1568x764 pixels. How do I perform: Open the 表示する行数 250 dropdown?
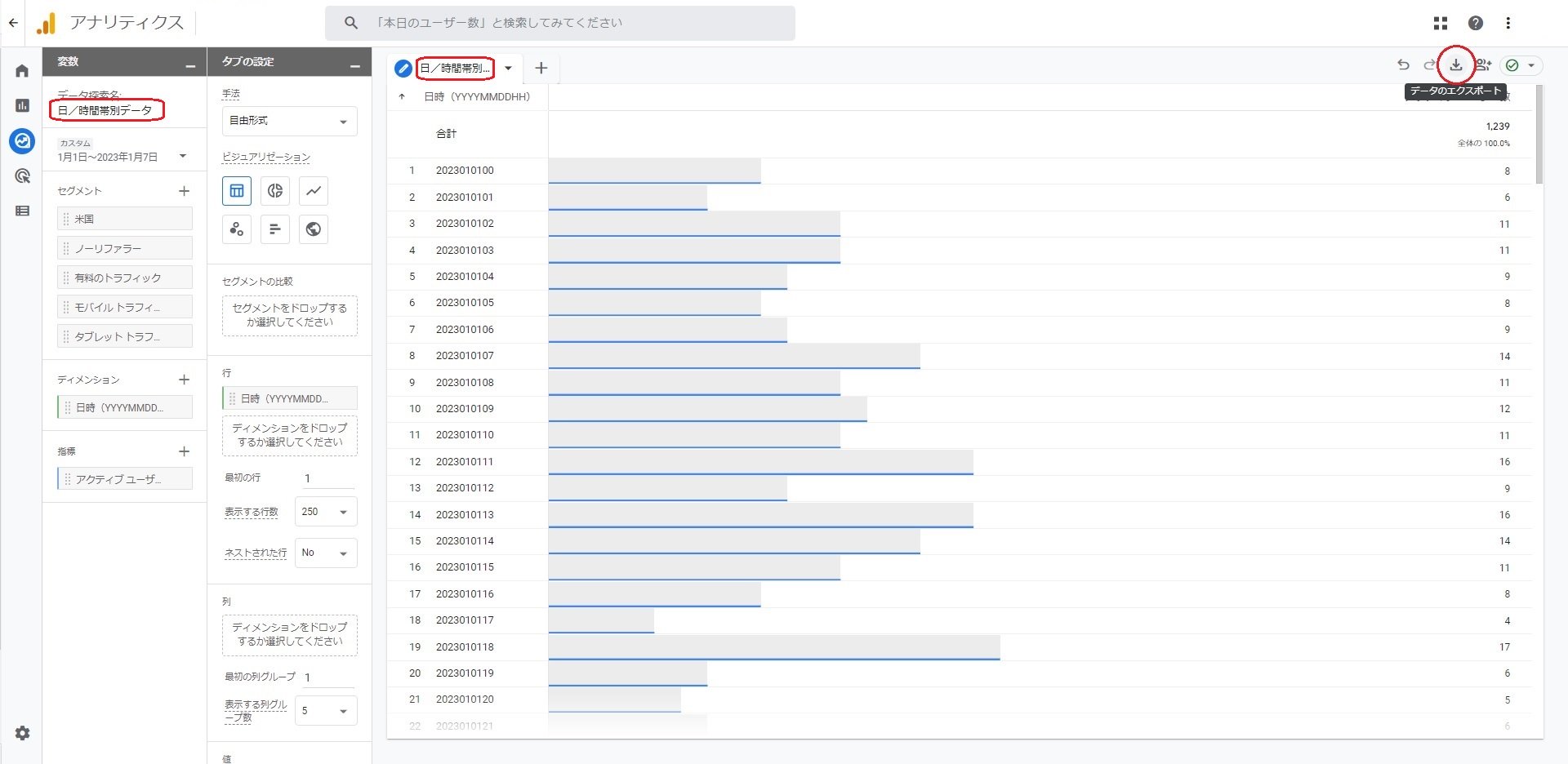pos(326,512)
